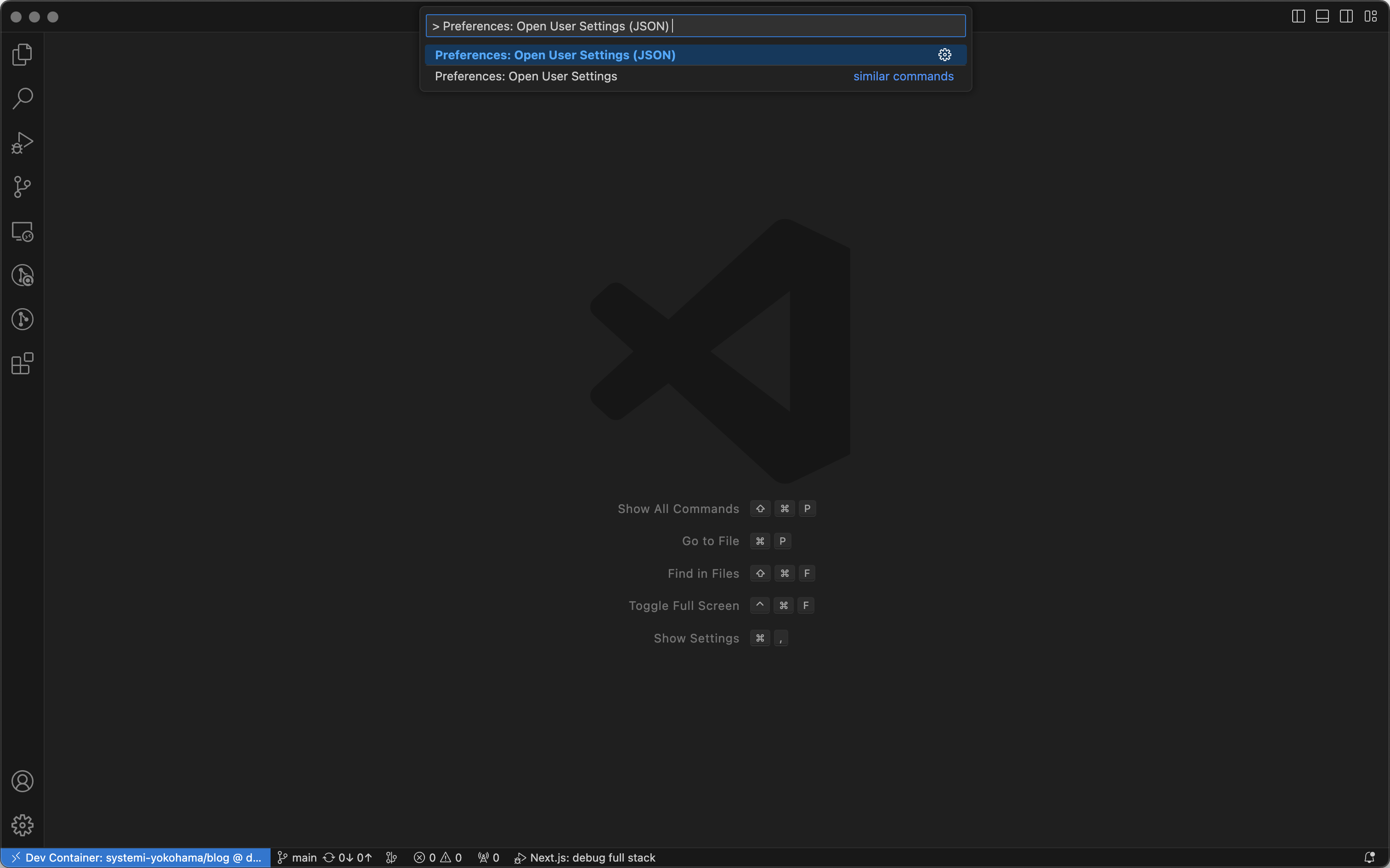1390x868 pixels.
Task: Open notifications bell in status bar
Action: pyautogui.click(x=1369, y=857)
